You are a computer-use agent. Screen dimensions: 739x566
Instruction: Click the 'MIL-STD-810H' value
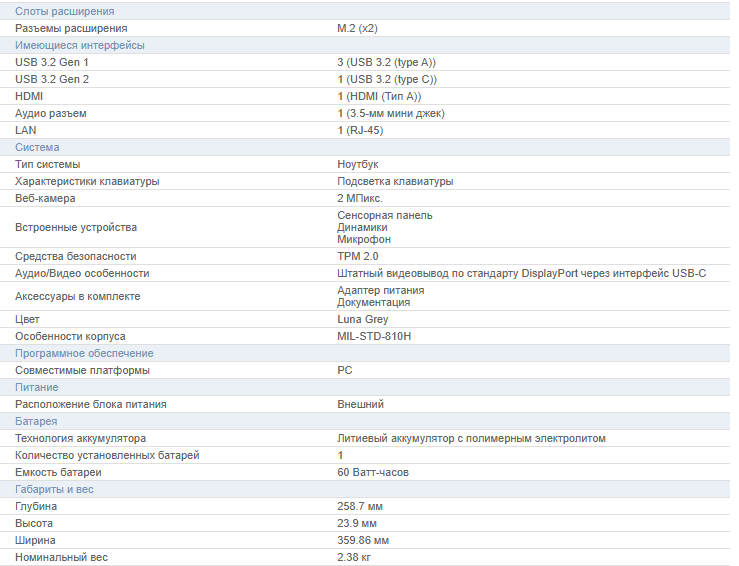pyautogui.click(x=374, y=336)
